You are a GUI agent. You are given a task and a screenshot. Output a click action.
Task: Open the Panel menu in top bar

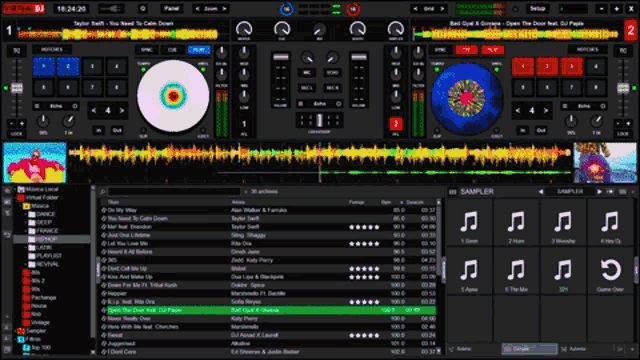[x=171, y=9]
